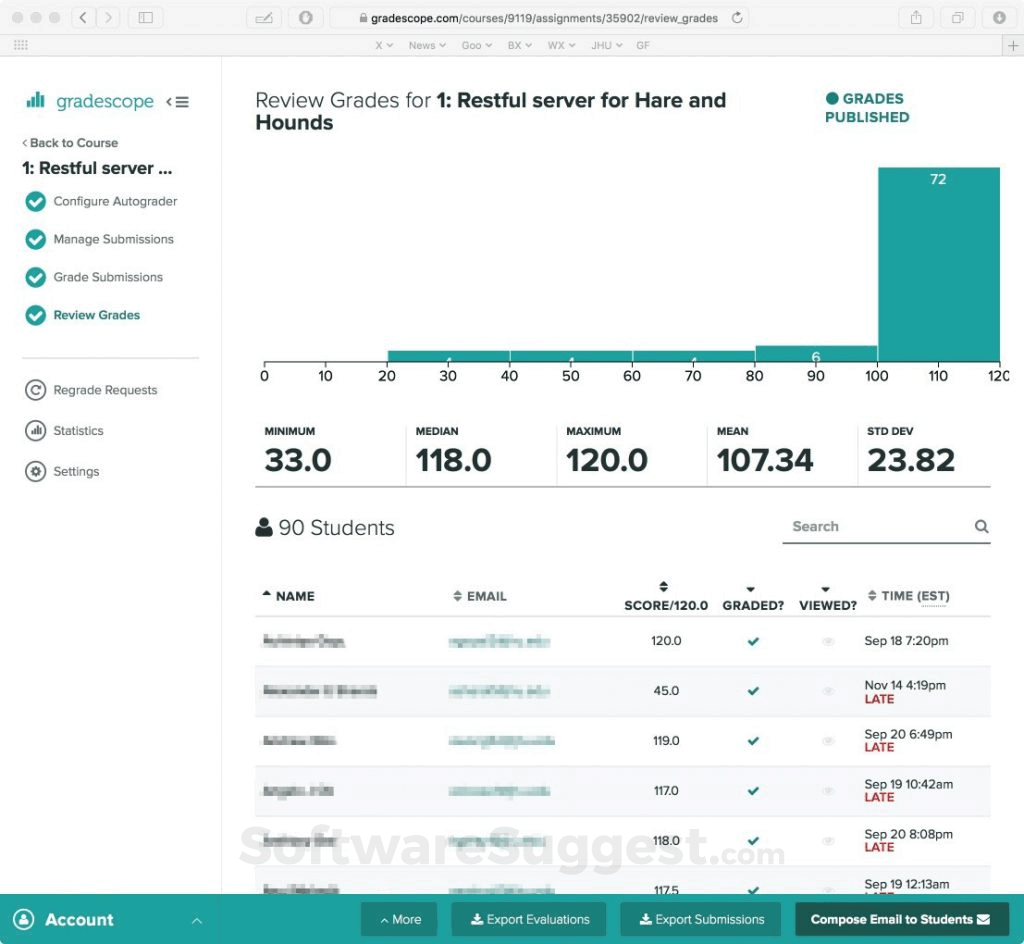Reload the page with the refresh icon
Image resolution: width=1024 pixels, height=944 pixels.
pos(736,17)
